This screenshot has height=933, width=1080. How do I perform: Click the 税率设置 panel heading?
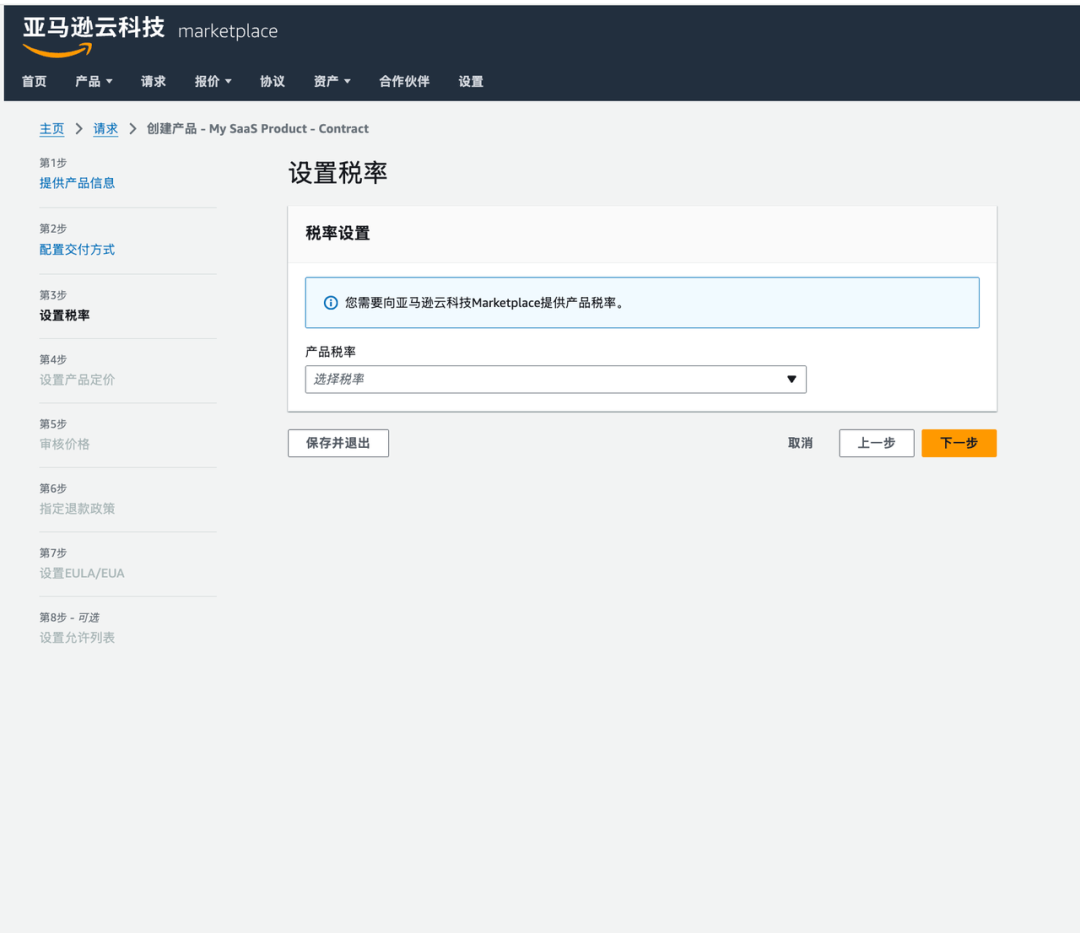coord(338,233)
